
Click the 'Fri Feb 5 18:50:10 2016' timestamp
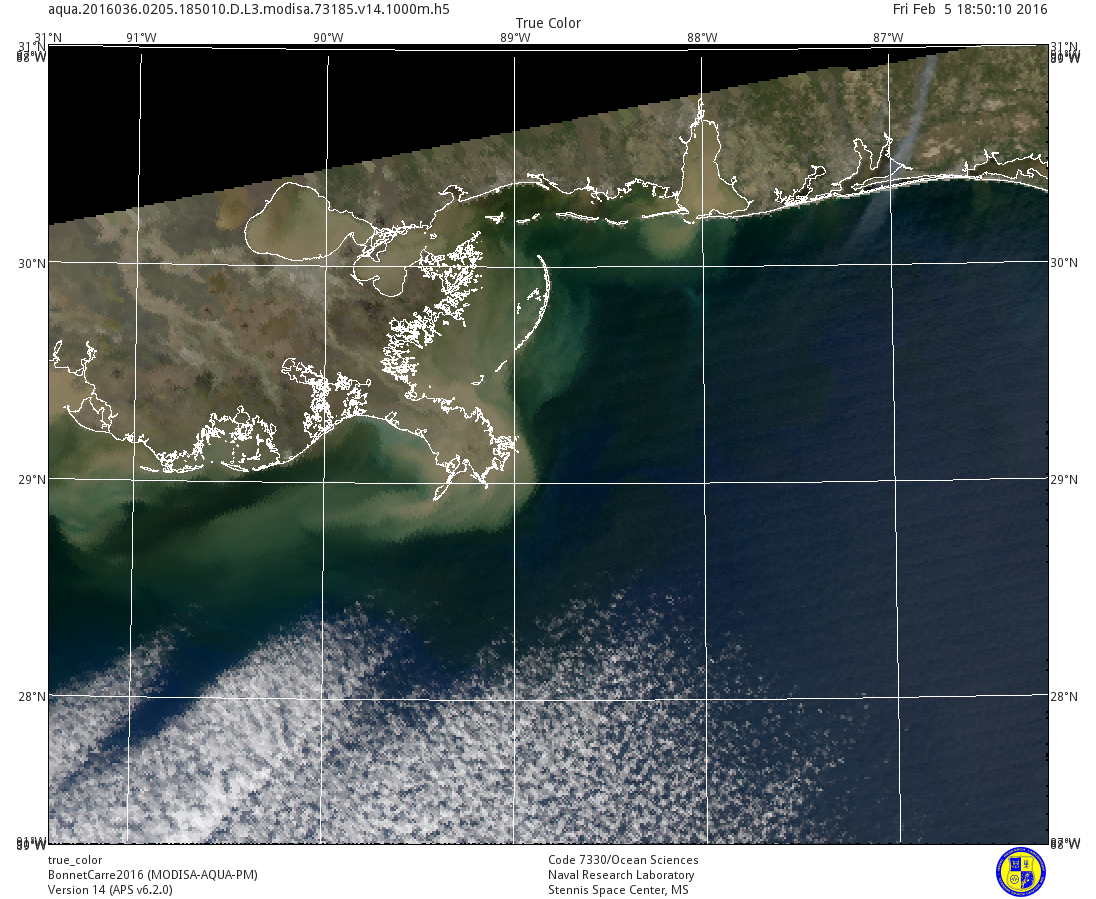(x=970, y=9)
